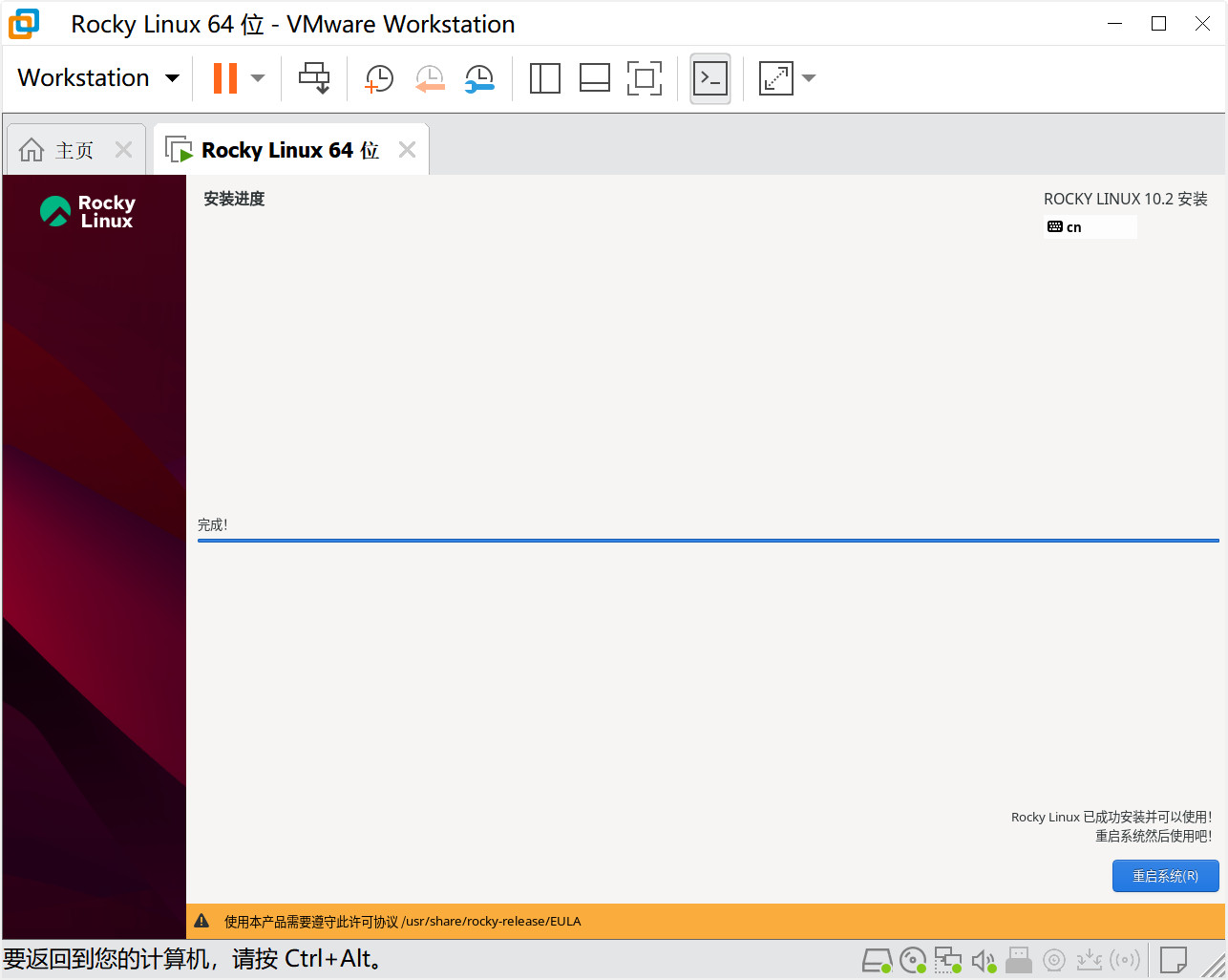
Task: Enter full screen mode
Action: pyautogui.click(x=645, y=78)
